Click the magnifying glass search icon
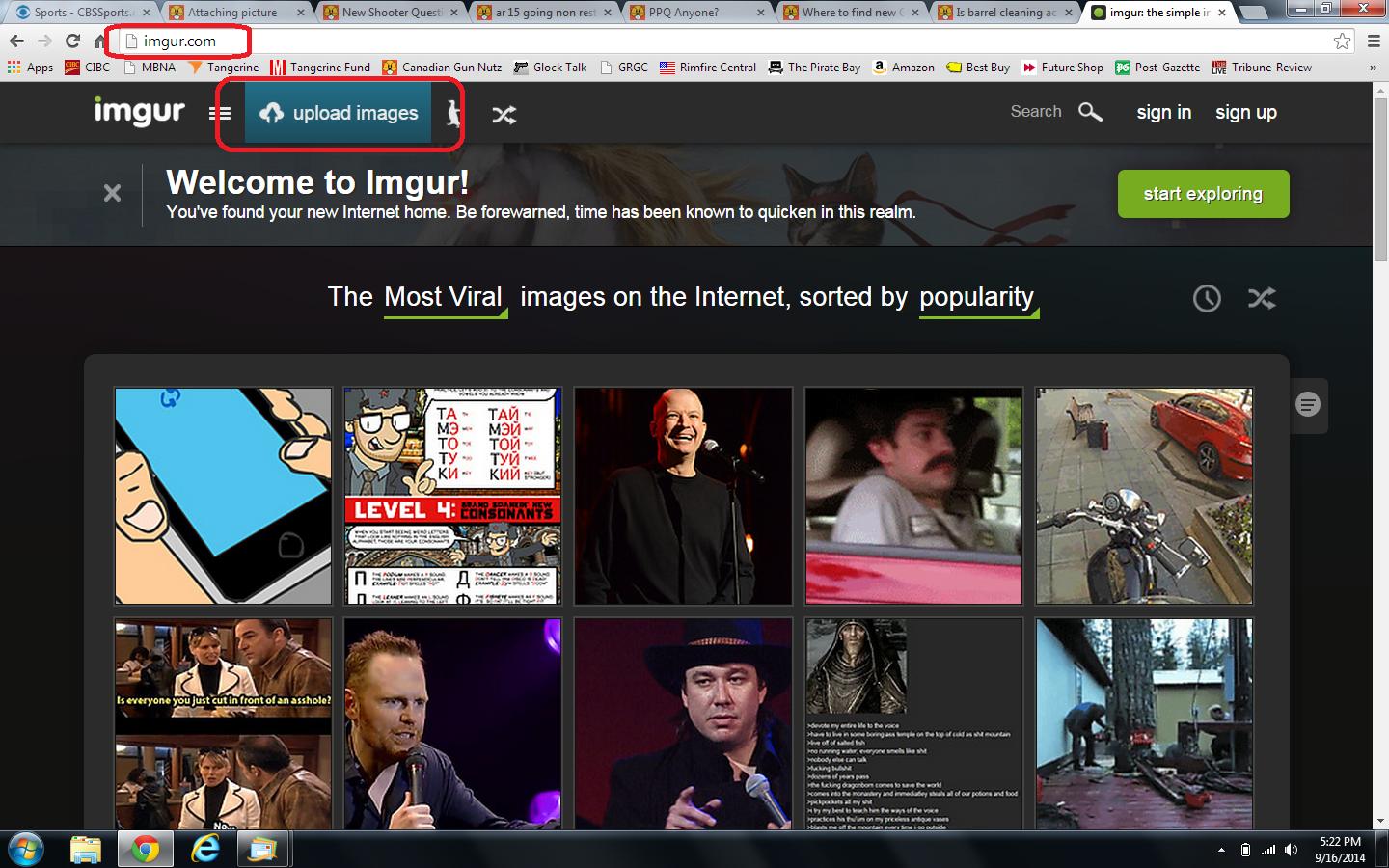Image resolution: width=1389 pixels, height=868 pixels. [x=1090, y=112]
